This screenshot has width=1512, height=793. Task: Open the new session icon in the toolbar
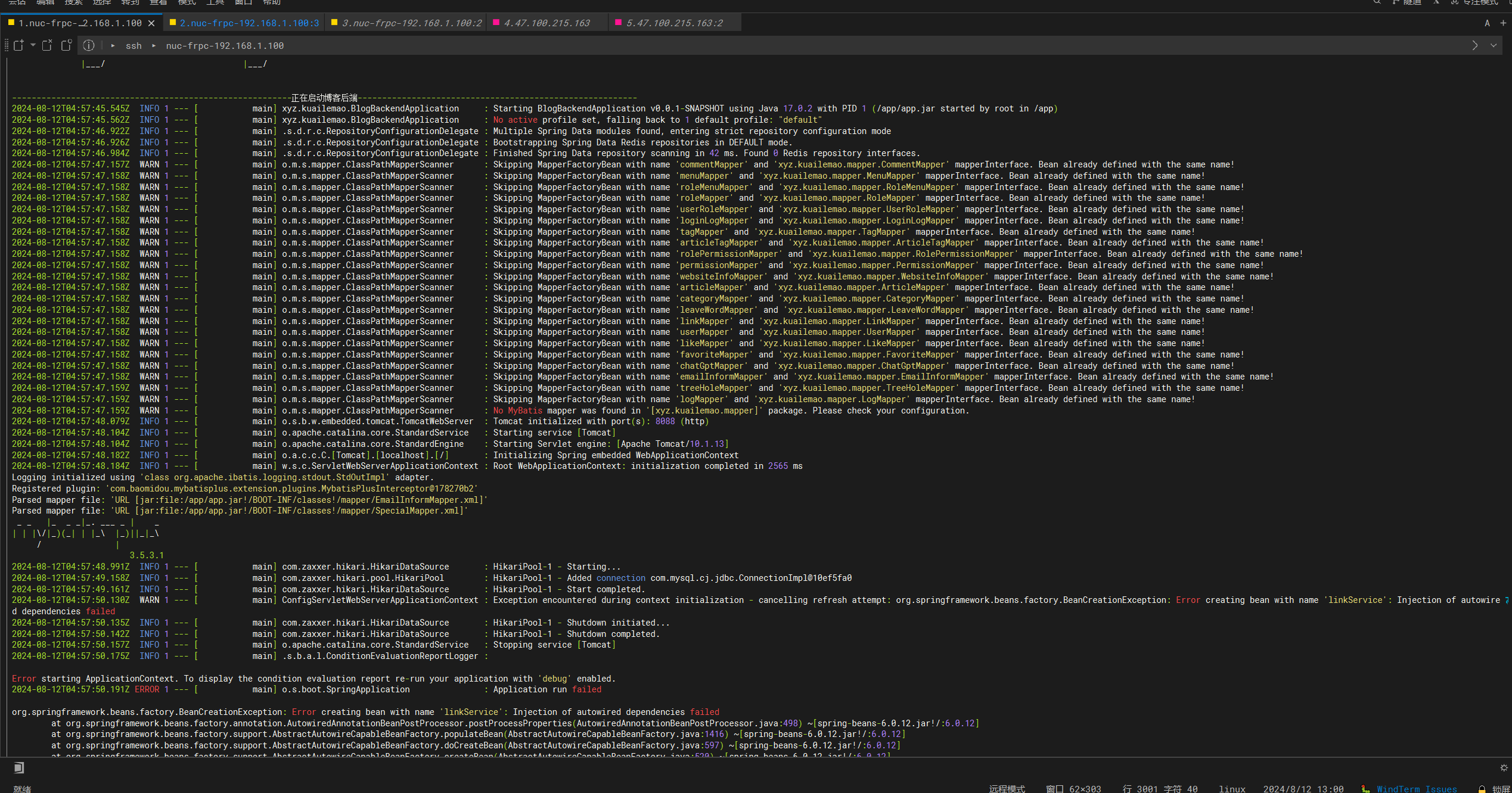point(18,45)
